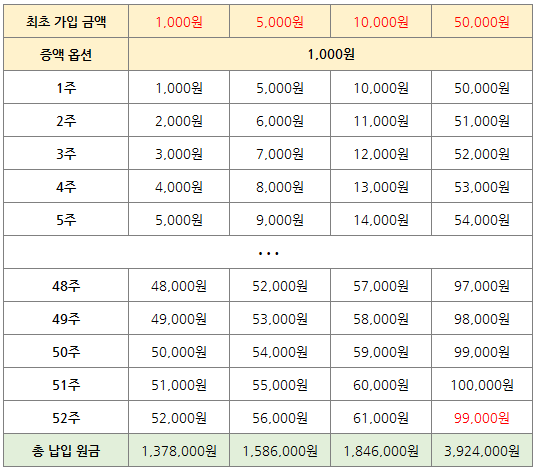Click 54,000원 in the 50주 row
The width and height of the screenshot is (535, 469).
coord(280,351)
